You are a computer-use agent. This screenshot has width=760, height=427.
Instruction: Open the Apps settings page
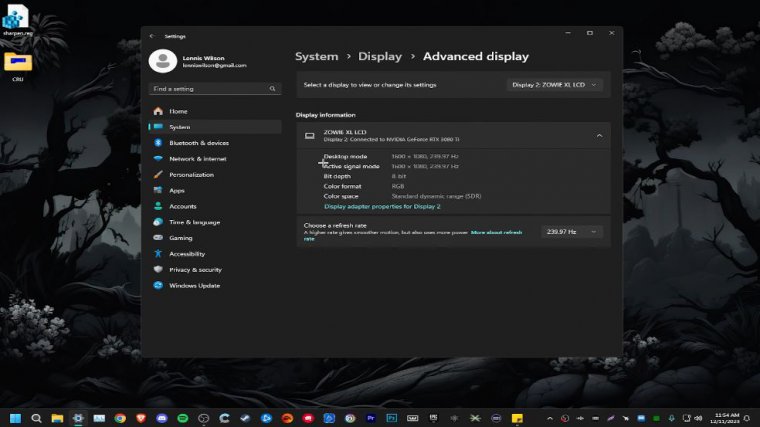[177, 190]
